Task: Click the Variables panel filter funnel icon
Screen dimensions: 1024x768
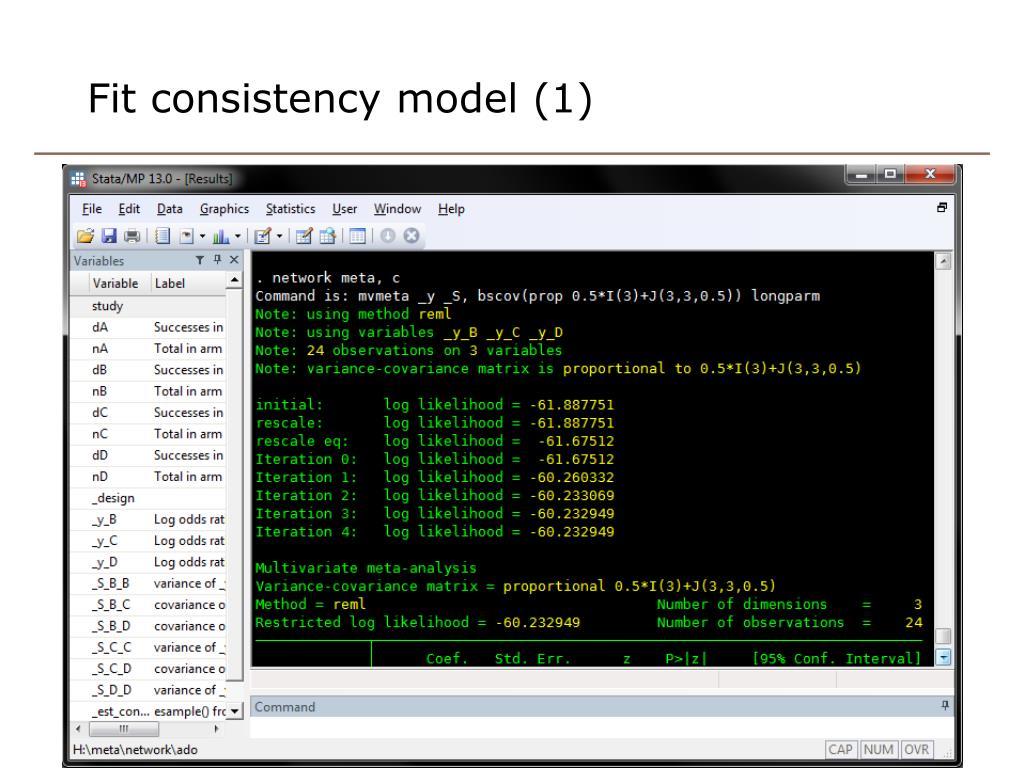Action: (x=200, y=260)
